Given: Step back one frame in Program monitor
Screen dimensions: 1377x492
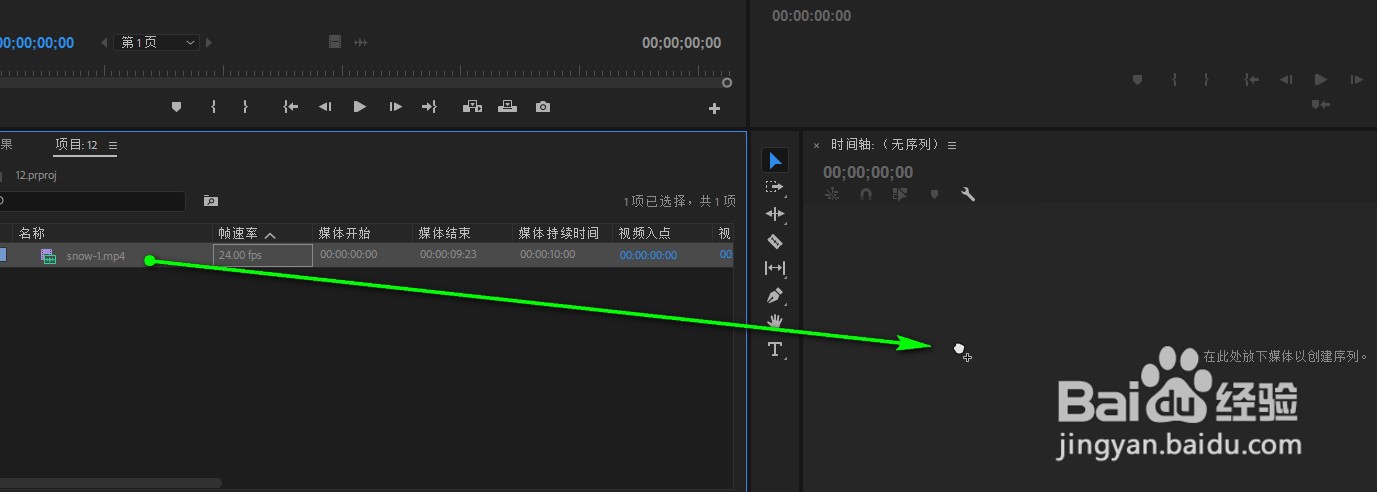Looking at the screenshot, I should click(1287, 79).
